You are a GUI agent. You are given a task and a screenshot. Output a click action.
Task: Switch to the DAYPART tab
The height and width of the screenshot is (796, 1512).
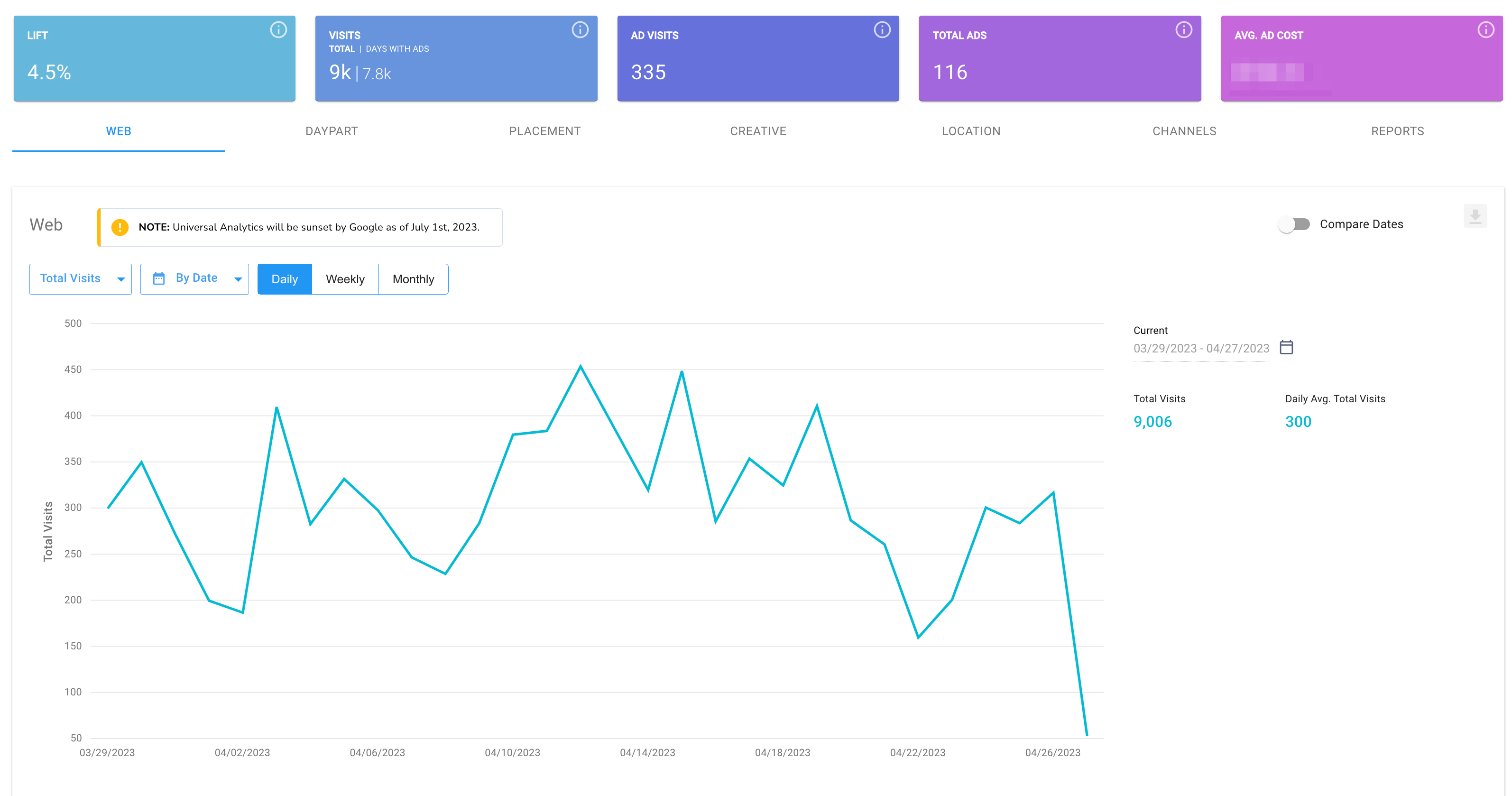point(332,131)
